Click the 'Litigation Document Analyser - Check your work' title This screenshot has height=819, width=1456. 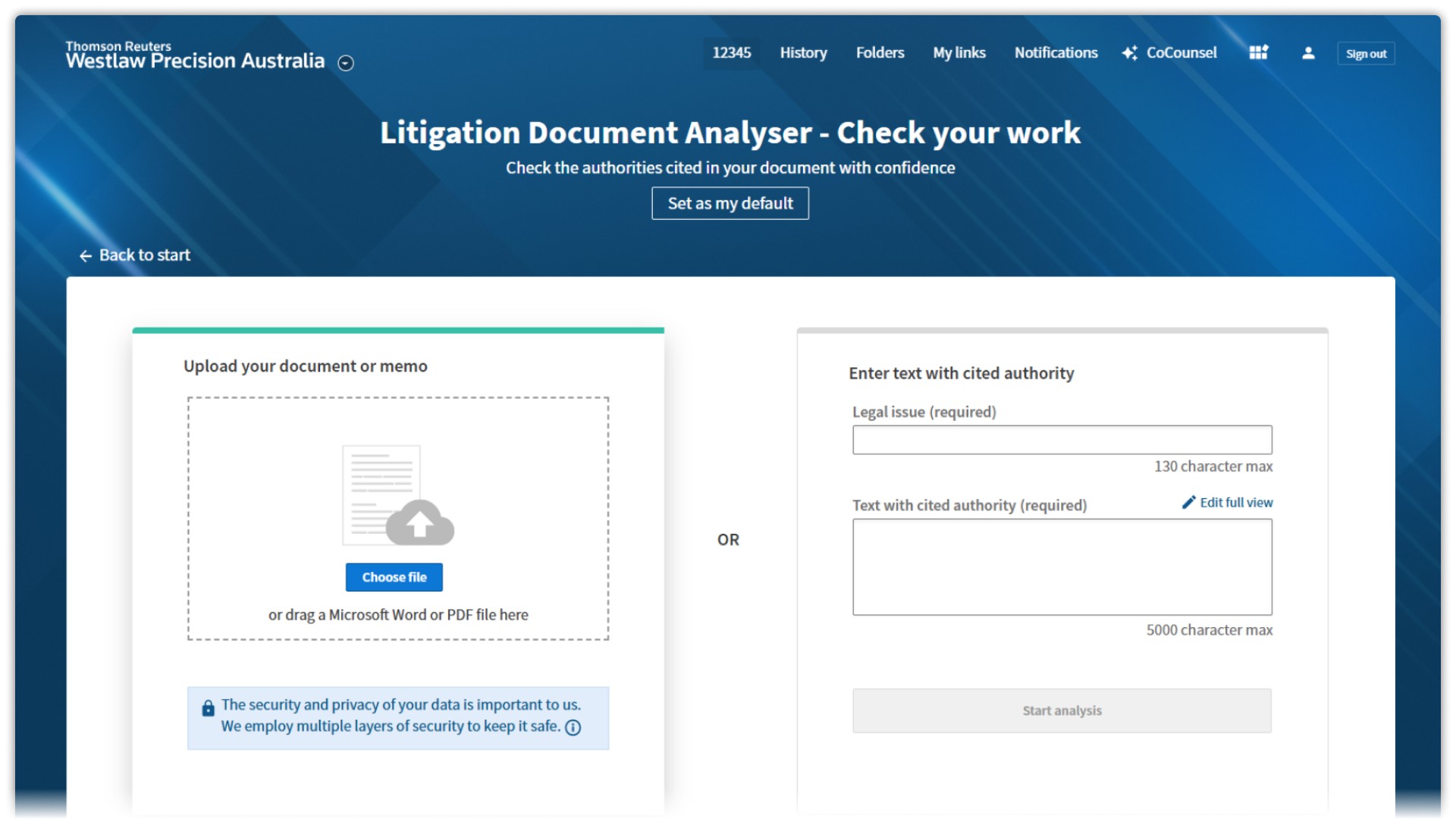[x=730, y=133]
